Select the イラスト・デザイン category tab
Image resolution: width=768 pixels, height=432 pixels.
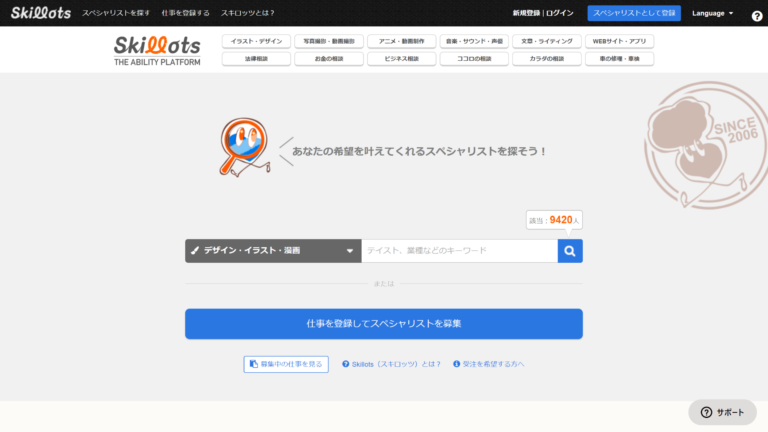pos(256,42)
